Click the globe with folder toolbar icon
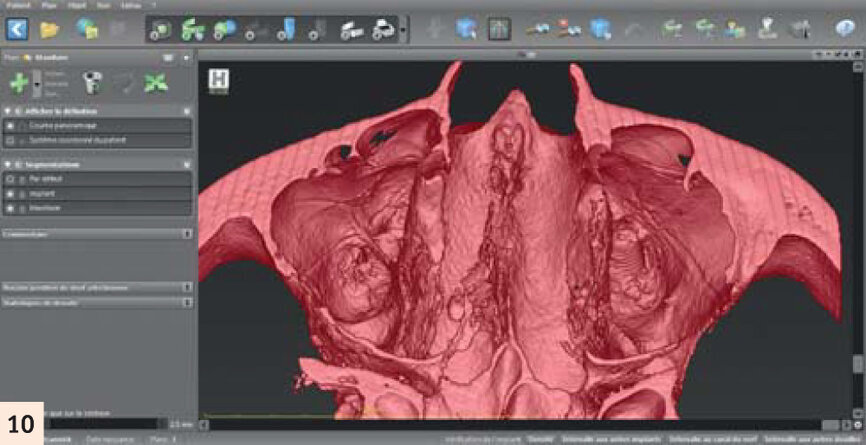 click(x=87, y=29)
